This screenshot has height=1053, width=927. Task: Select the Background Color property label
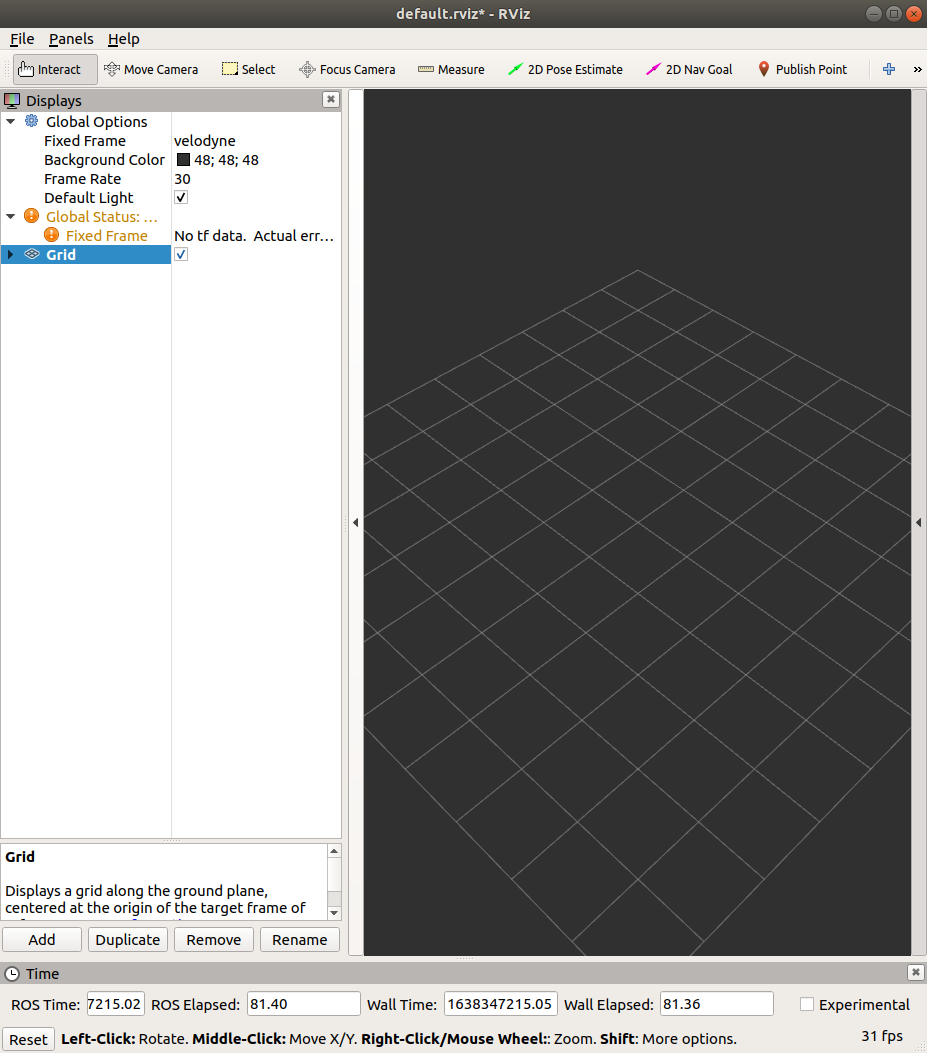click(x=104, y=160)
